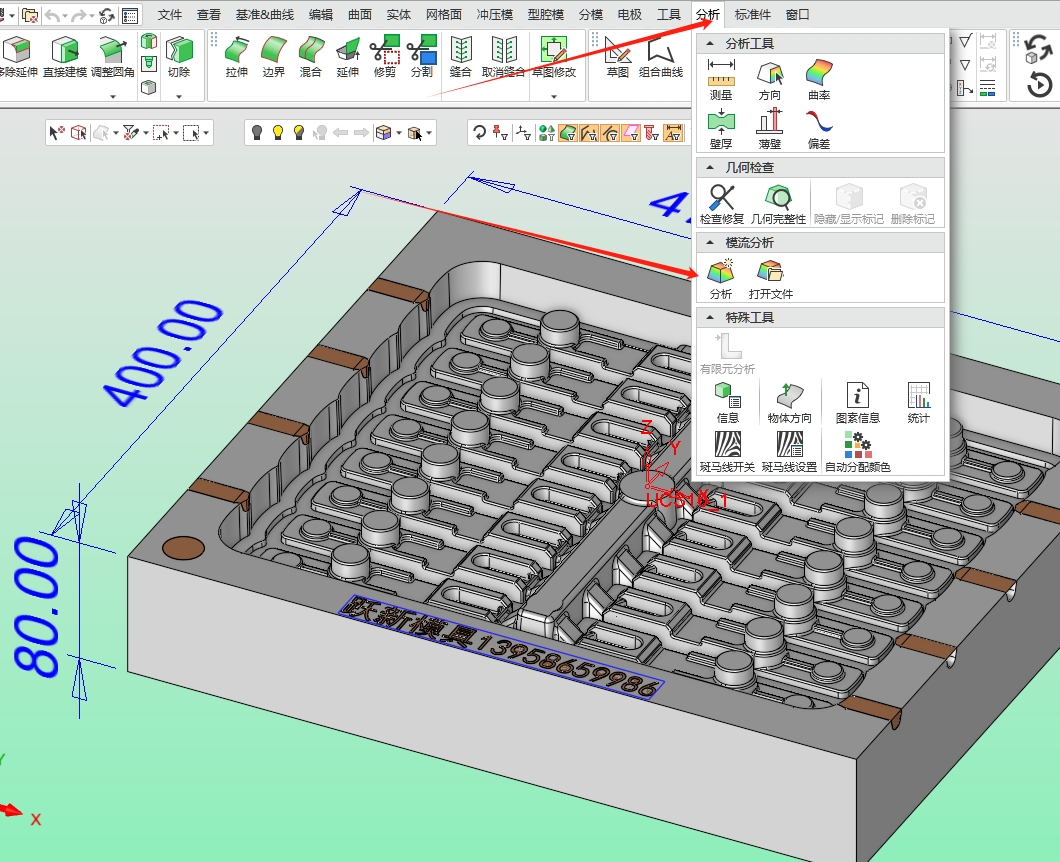Toggle the highlighted dimension filter button

tap(673, 133)
